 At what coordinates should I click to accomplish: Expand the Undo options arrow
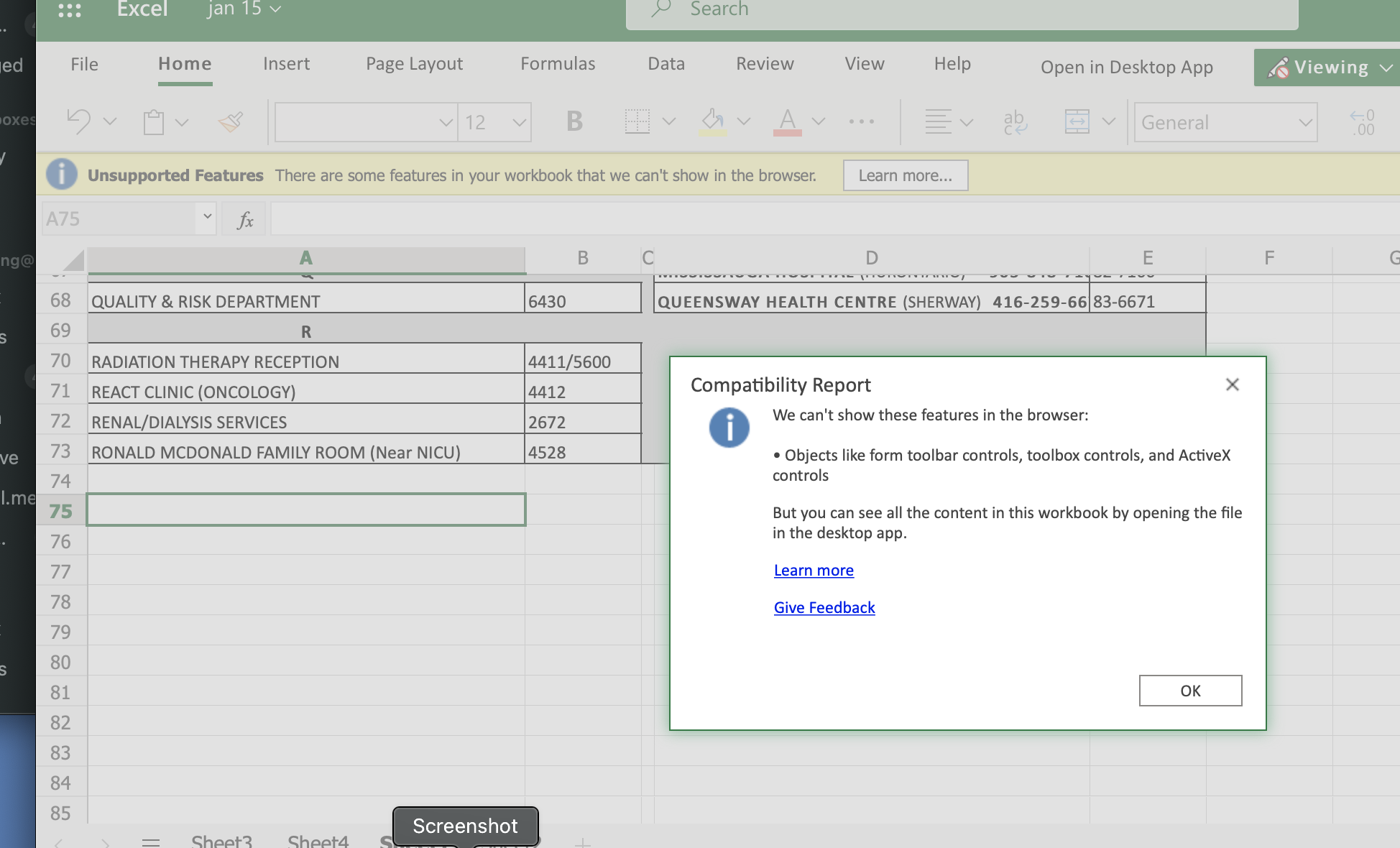tap(110, 121)
